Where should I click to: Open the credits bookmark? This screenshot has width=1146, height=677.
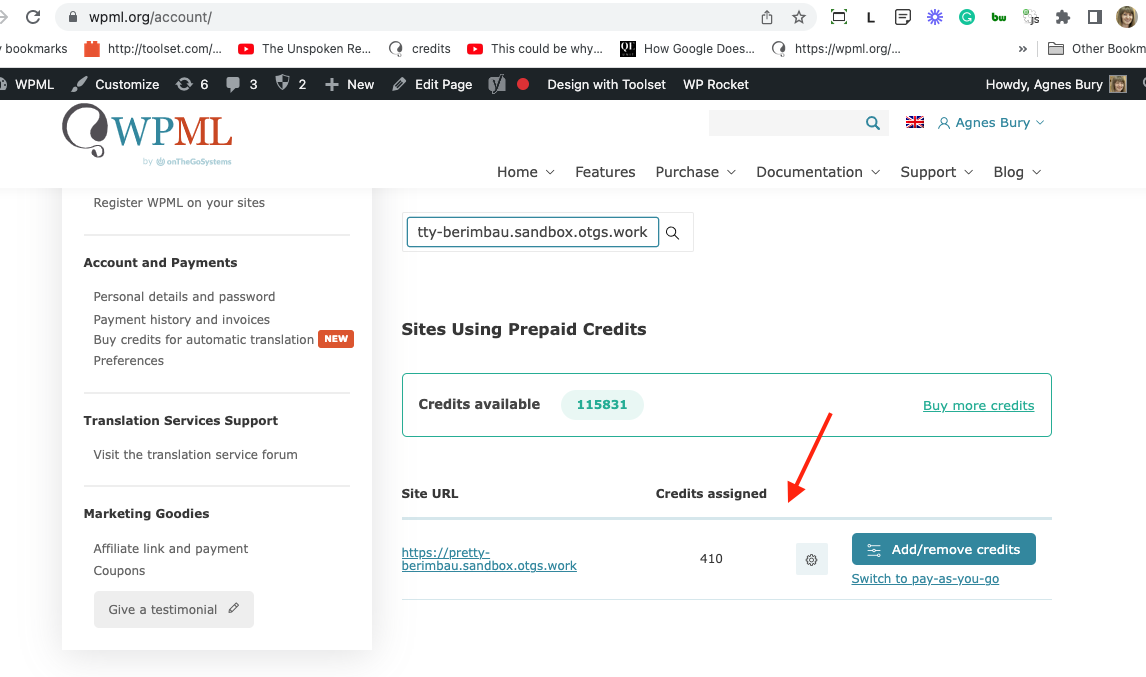coord(420,49)
